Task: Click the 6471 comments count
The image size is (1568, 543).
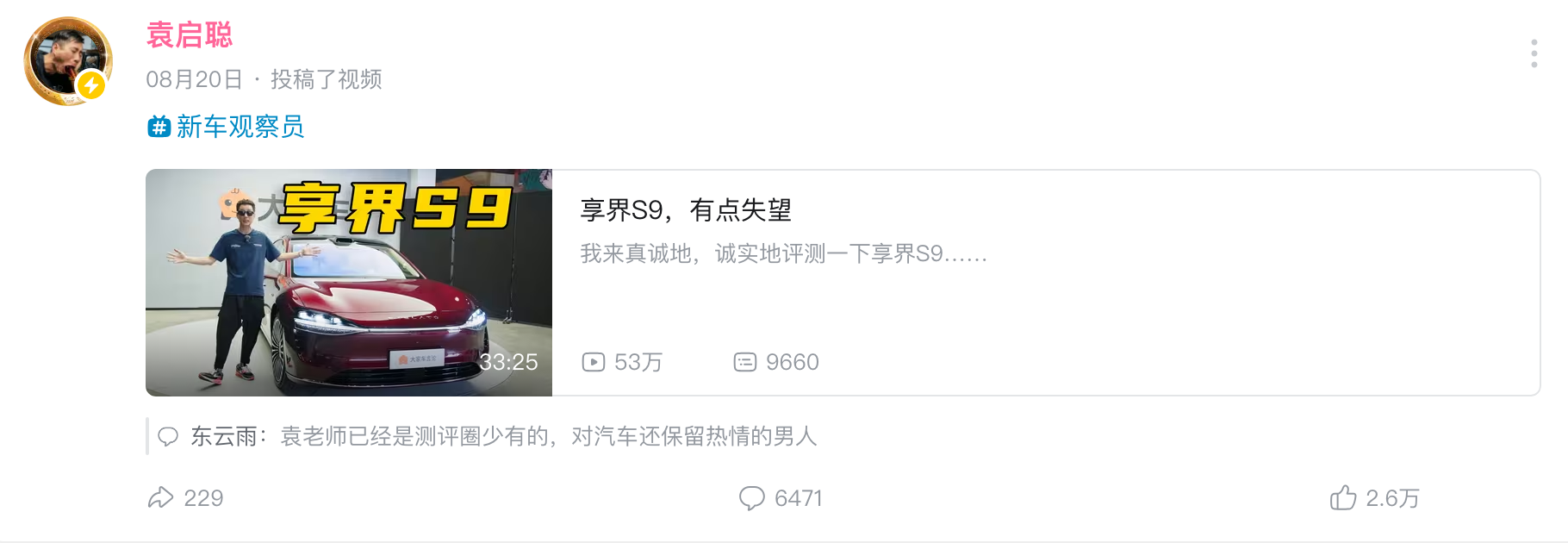Action: [x=799, y=498]
